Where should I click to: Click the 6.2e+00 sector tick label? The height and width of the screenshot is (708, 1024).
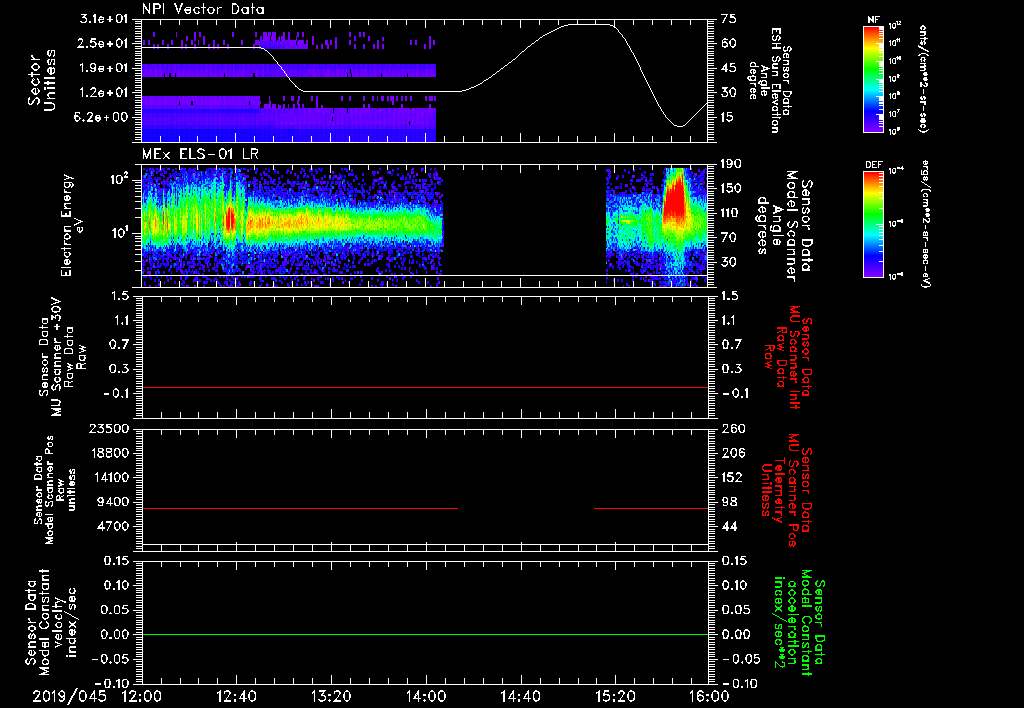[x=103, y=117]
